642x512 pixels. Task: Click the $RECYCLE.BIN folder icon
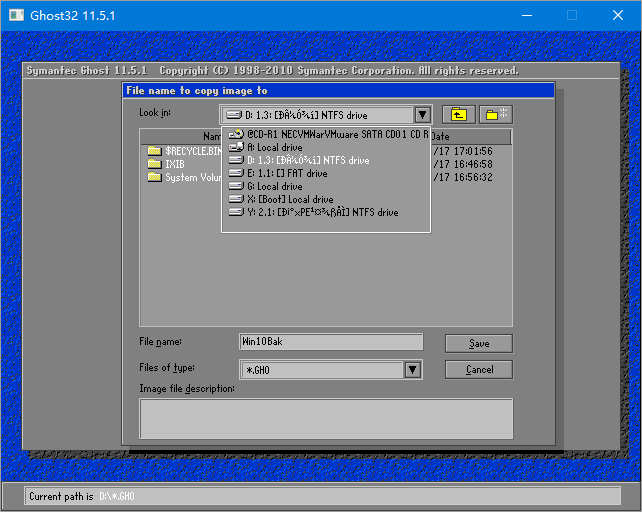pos(154,151)
